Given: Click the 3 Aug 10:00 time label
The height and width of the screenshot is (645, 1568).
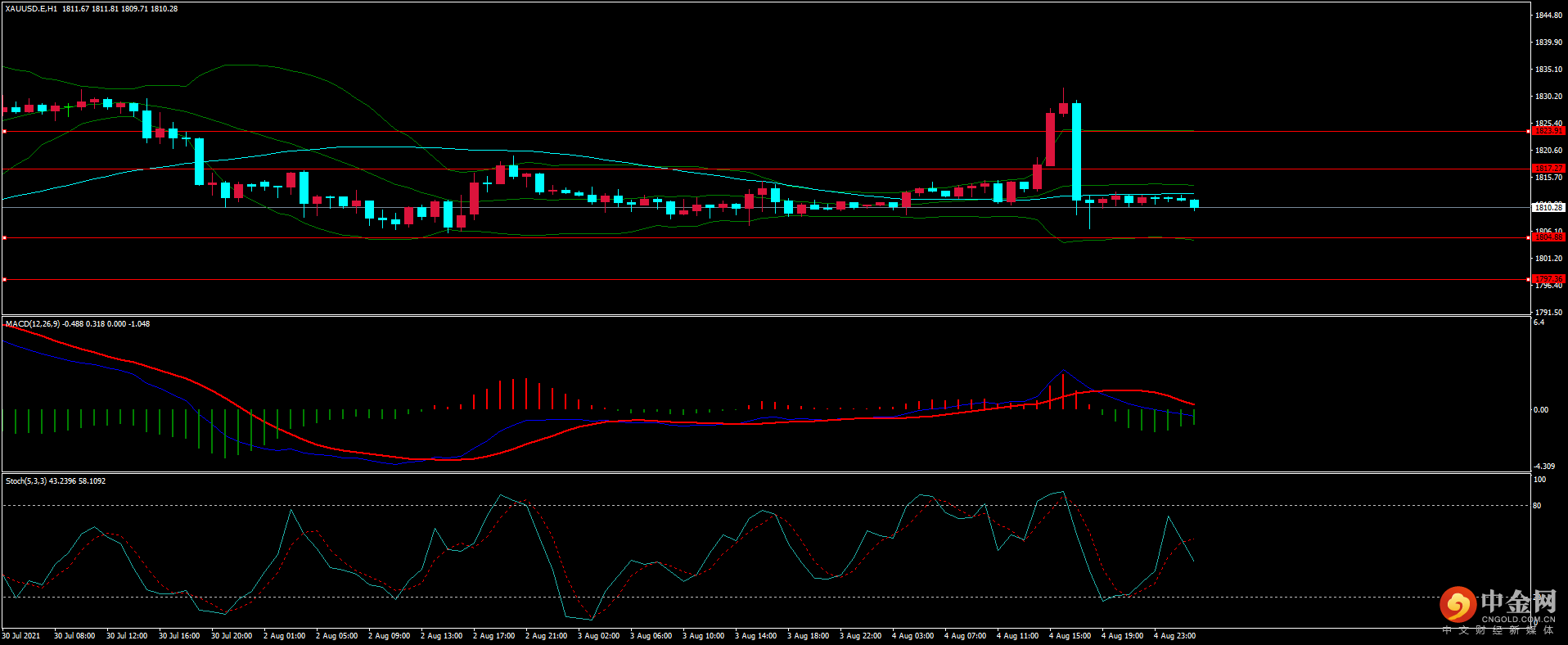Looking at the screenshot, I should (x=703, y=636).
